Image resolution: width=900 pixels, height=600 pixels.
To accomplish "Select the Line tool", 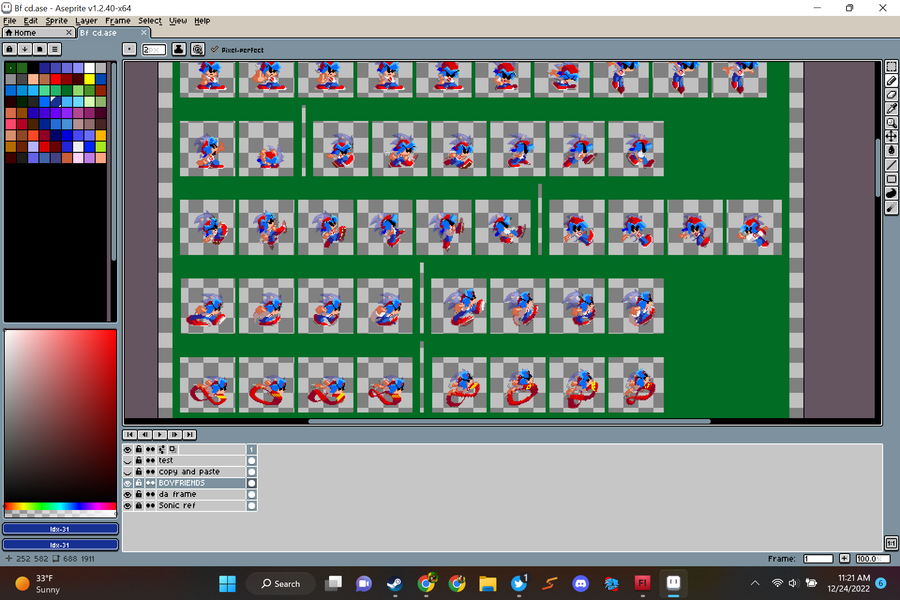I will (891, 165).
